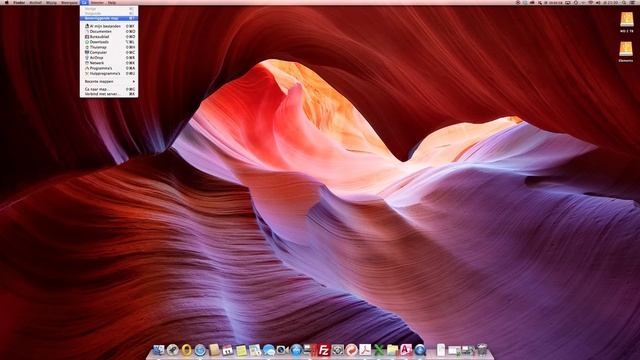Click the Wi-Fi status icon
The width and height of the screenshot is (640, 360).
(590, 2)
